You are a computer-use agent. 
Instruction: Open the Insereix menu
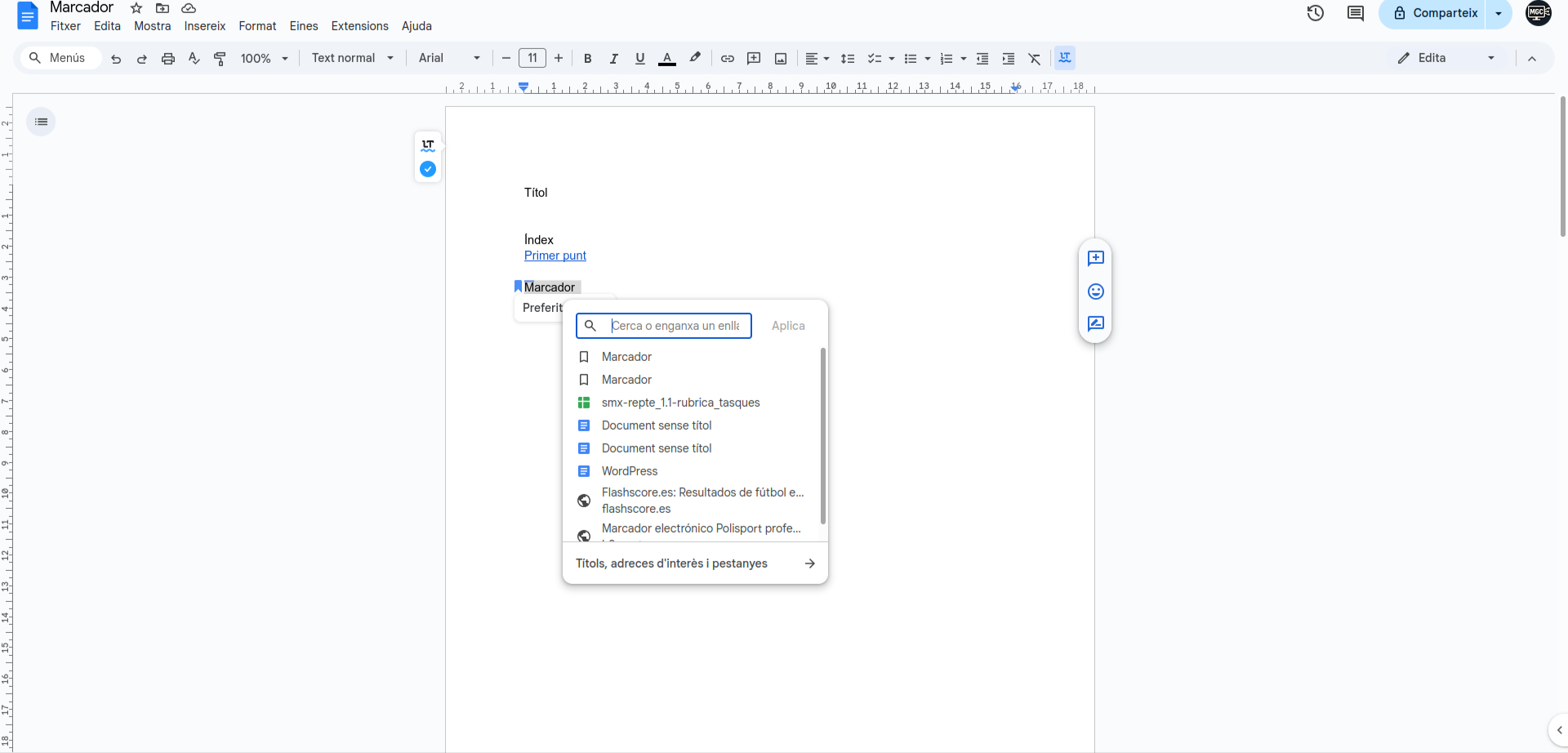[x=204, y=26]
